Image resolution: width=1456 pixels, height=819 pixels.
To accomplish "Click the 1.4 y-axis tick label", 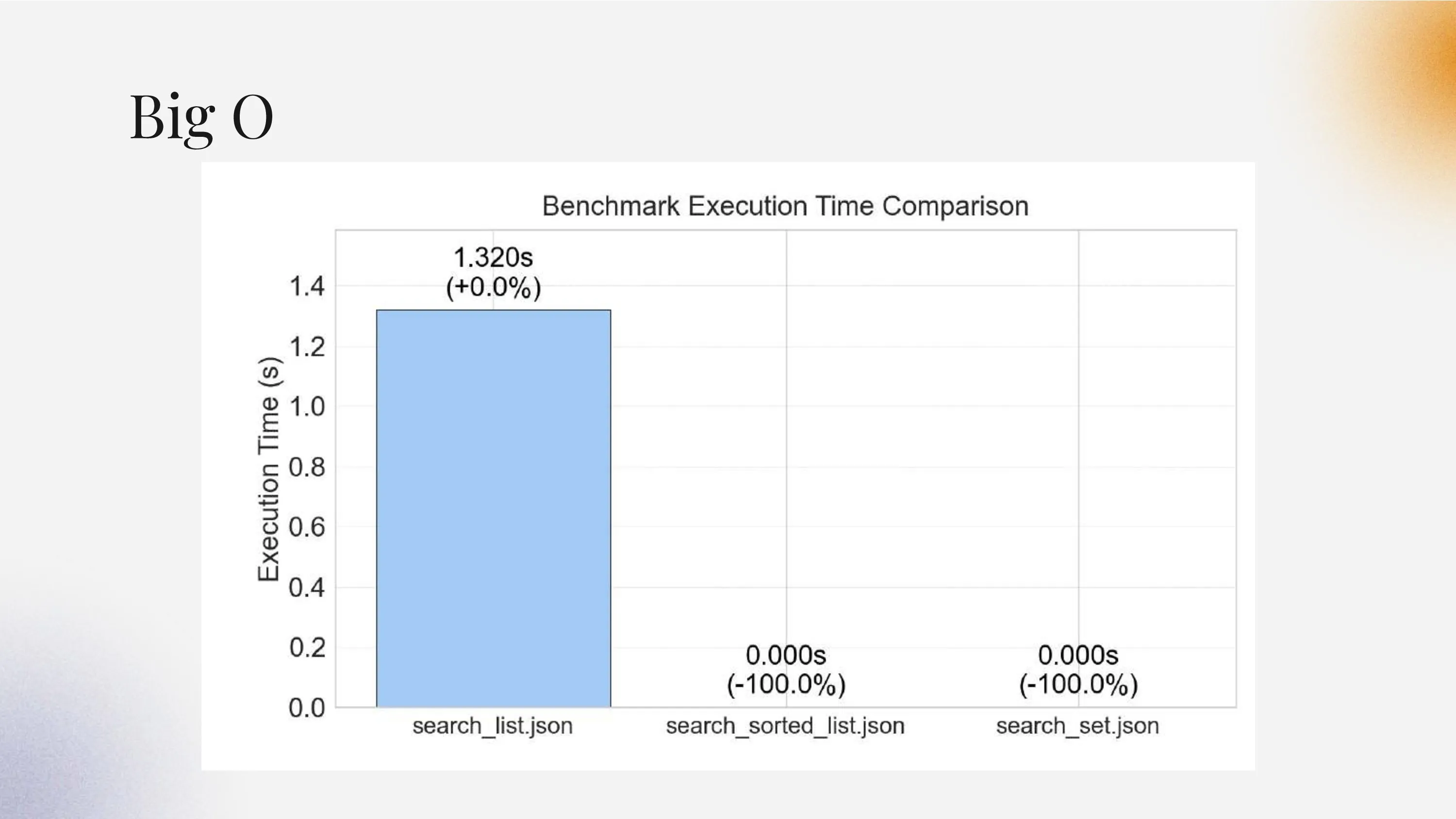I will click(307, 287).
